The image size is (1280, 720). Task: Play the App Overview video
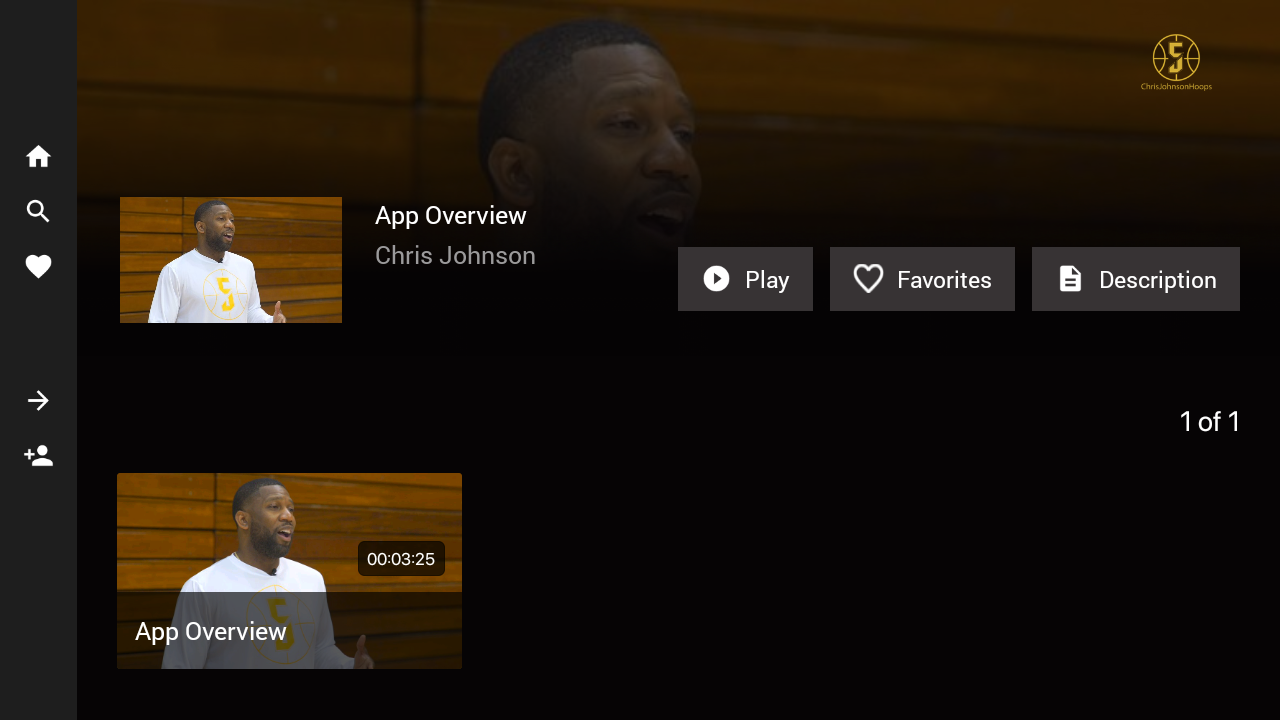745,279
